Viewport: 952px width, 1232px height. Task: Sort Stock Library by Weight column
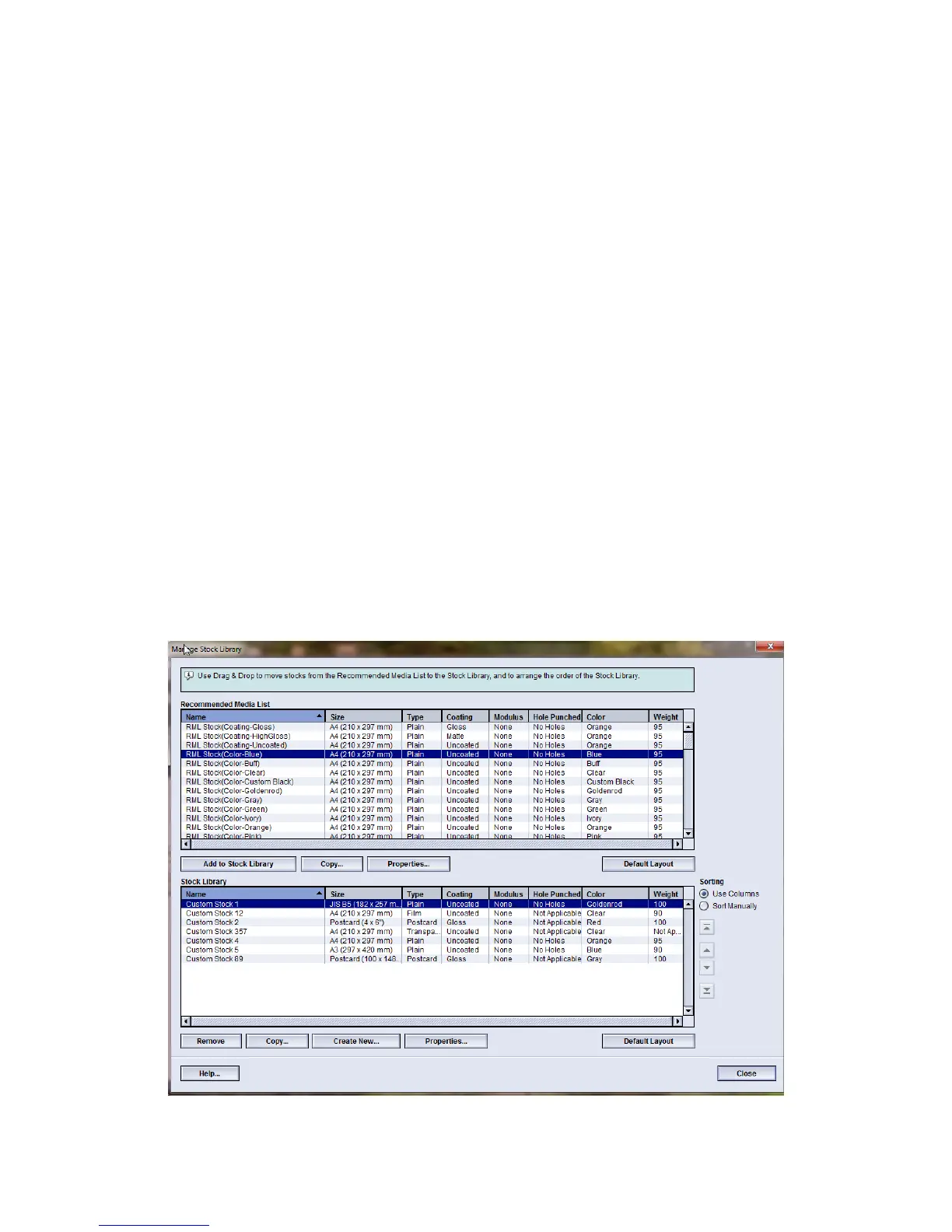coord(666,894)
